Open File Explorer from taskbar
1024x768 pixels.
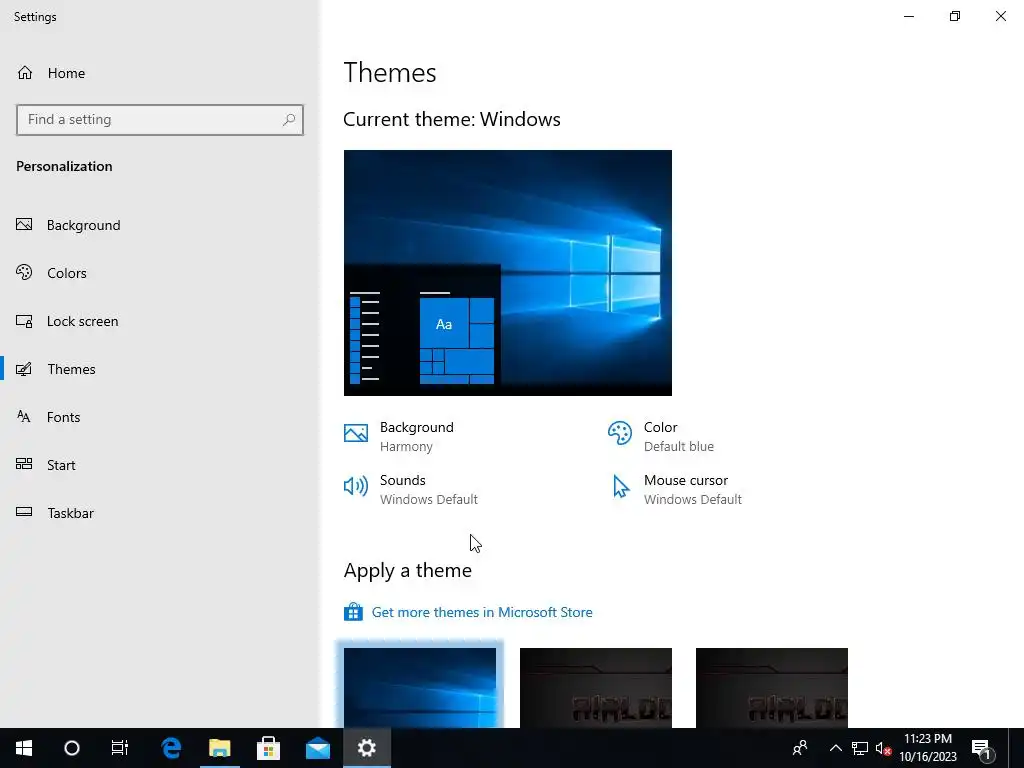pos(220,748)
